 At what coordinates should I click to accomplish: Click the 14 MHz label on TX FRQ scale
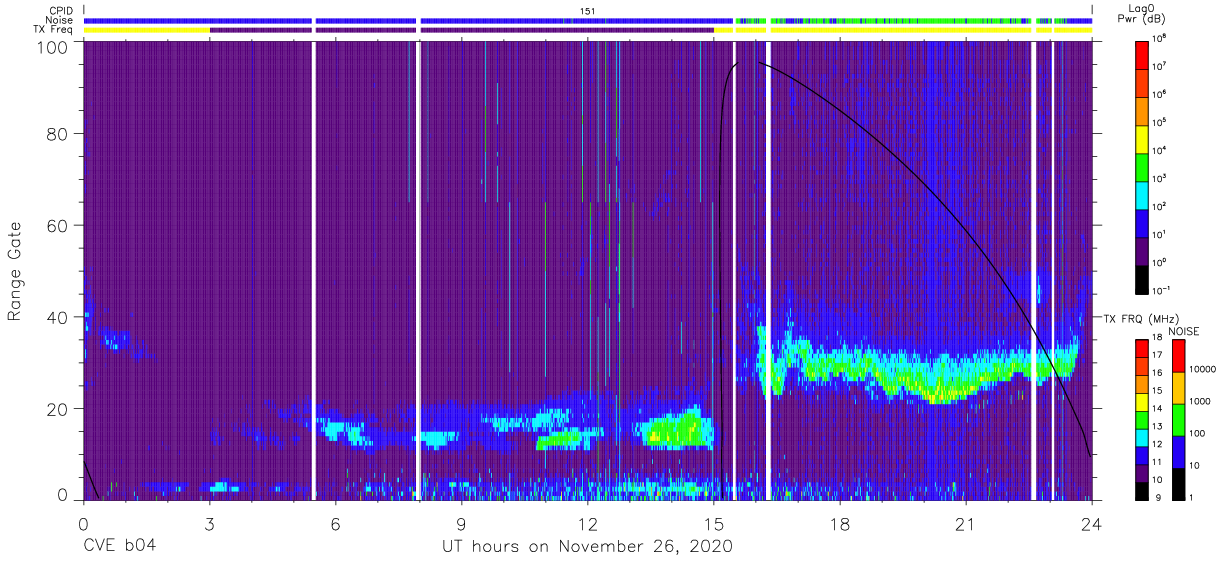point(1158,409)
